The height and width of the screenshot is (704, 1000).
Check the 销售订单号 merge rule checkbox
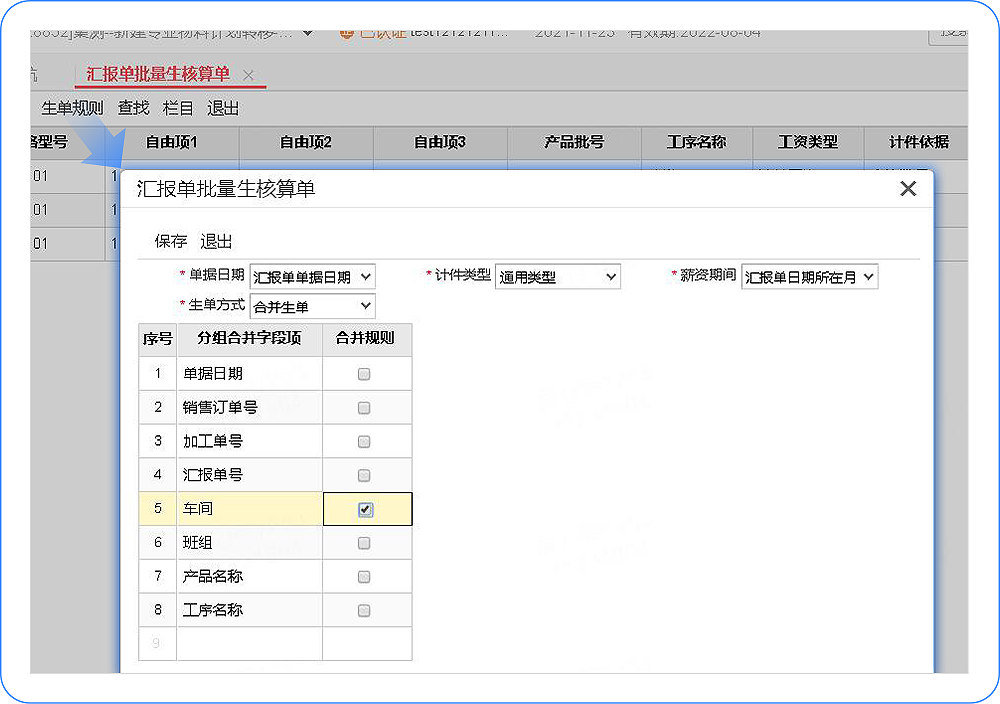point(364,408)
